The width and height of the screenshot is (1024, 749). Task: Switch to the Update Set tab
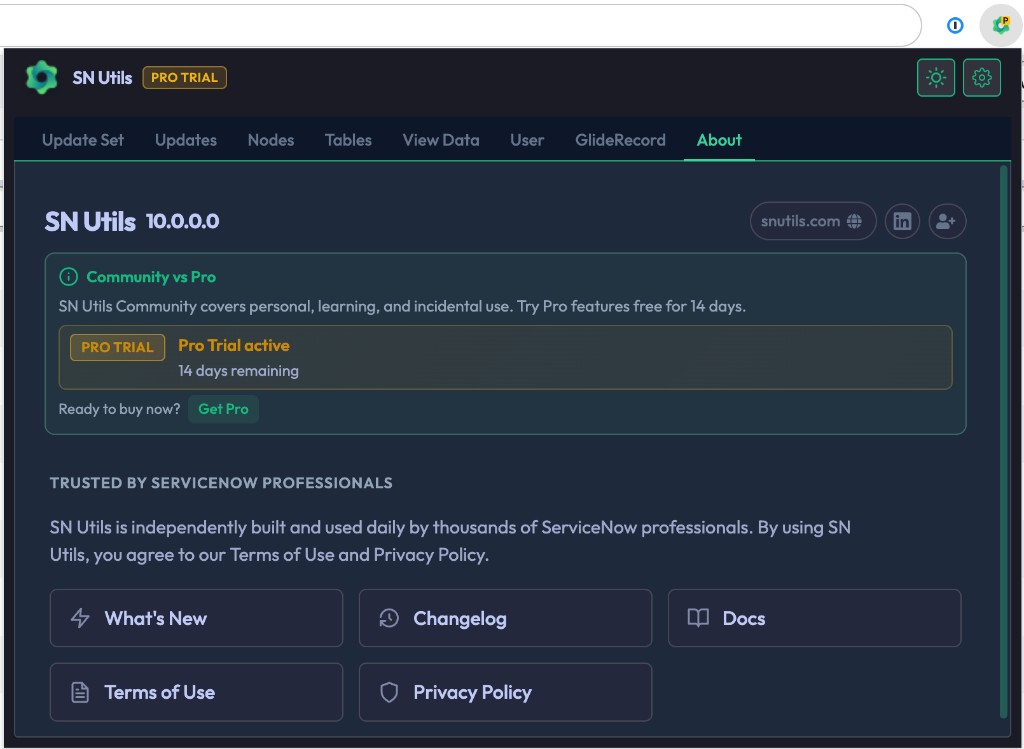point(82,140)
